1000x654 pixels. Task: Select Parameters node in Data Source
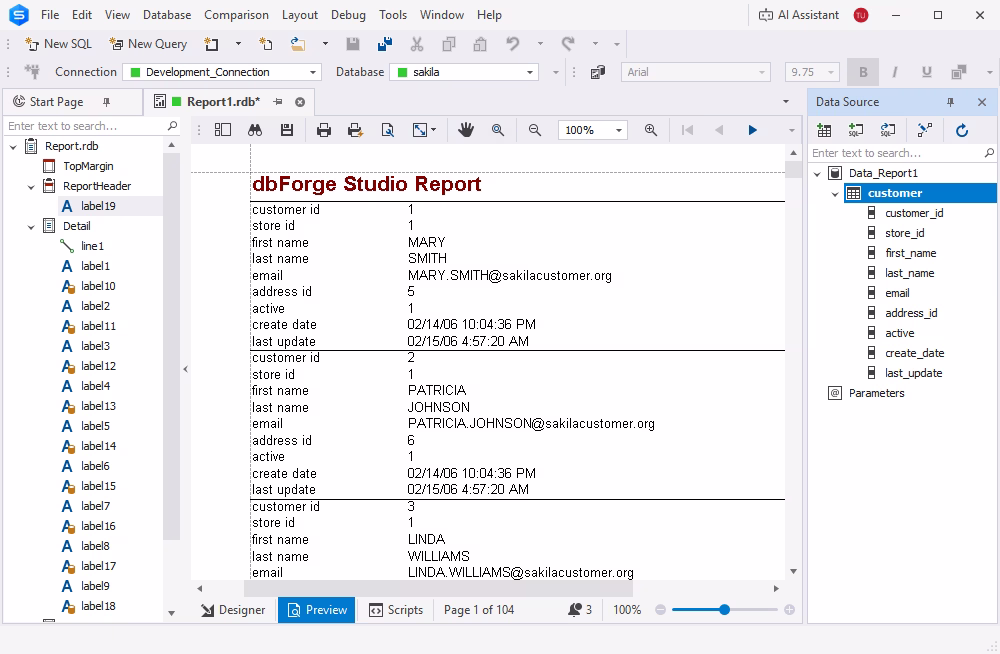[876, 394]
